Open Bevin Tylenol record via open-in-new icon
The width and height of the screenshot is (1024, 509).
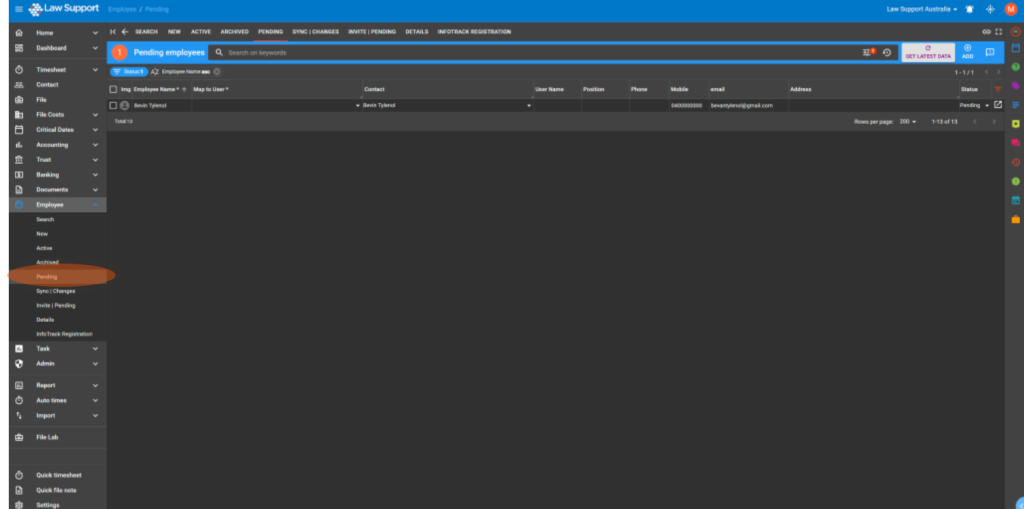[997, 105]
